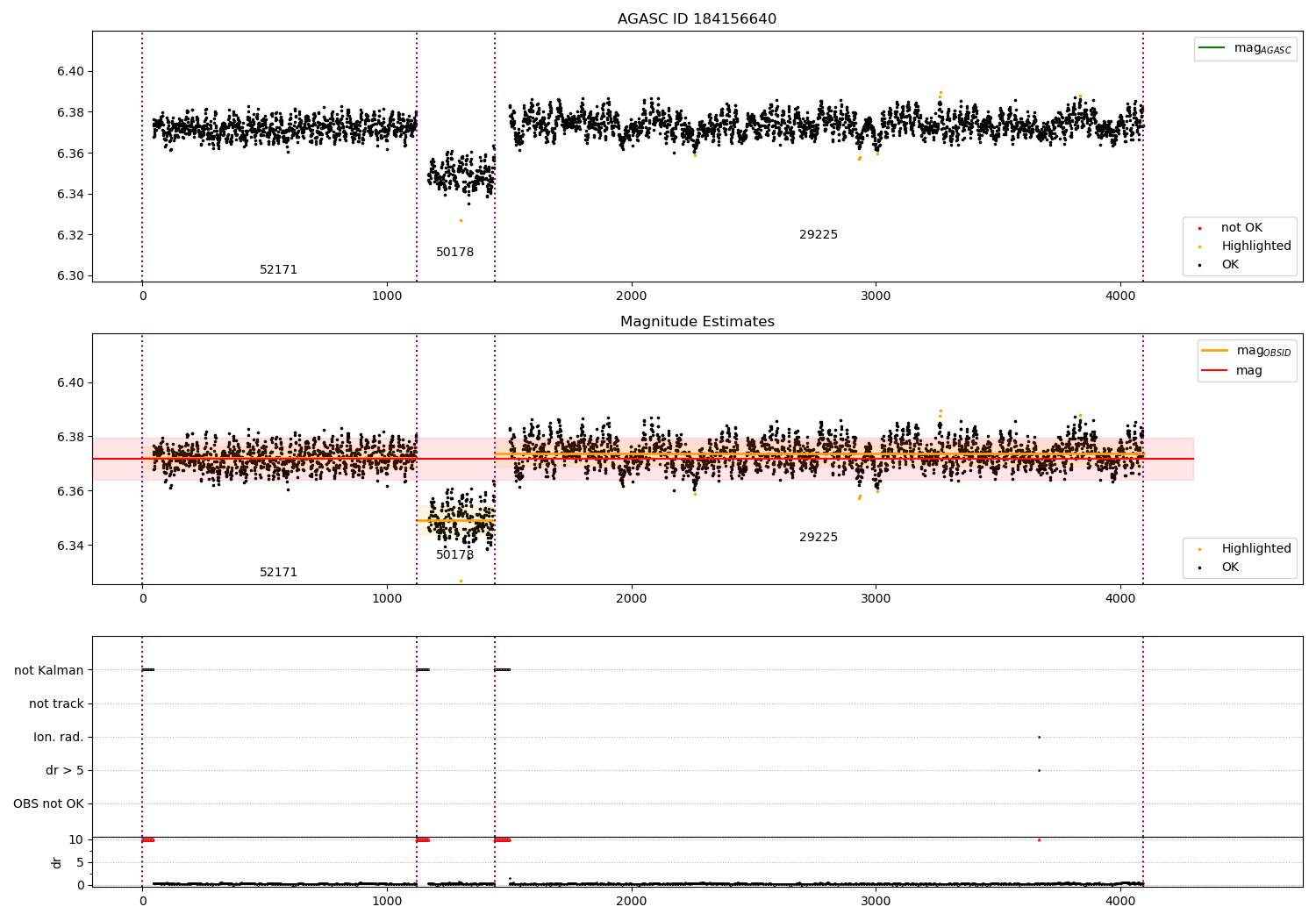Viewport: 1316px width, 921px height.
Task: Click the 2000 x-tick under the bottom plot
Action: point(632,901)
